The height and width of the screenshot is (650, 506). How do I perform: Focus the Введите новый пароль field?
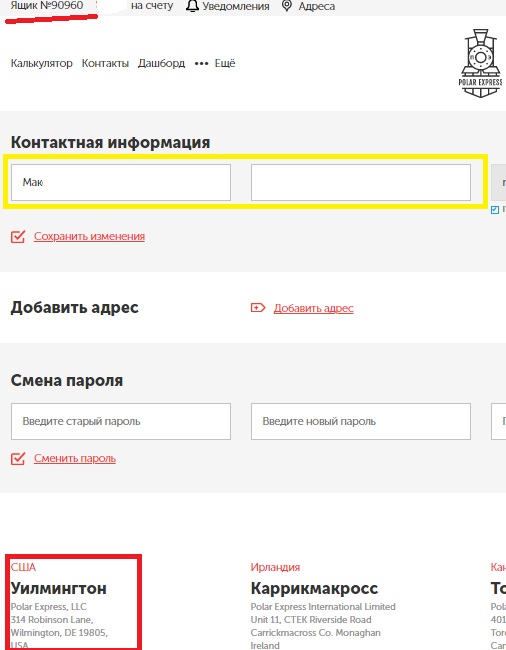click(x=361, y=421)
